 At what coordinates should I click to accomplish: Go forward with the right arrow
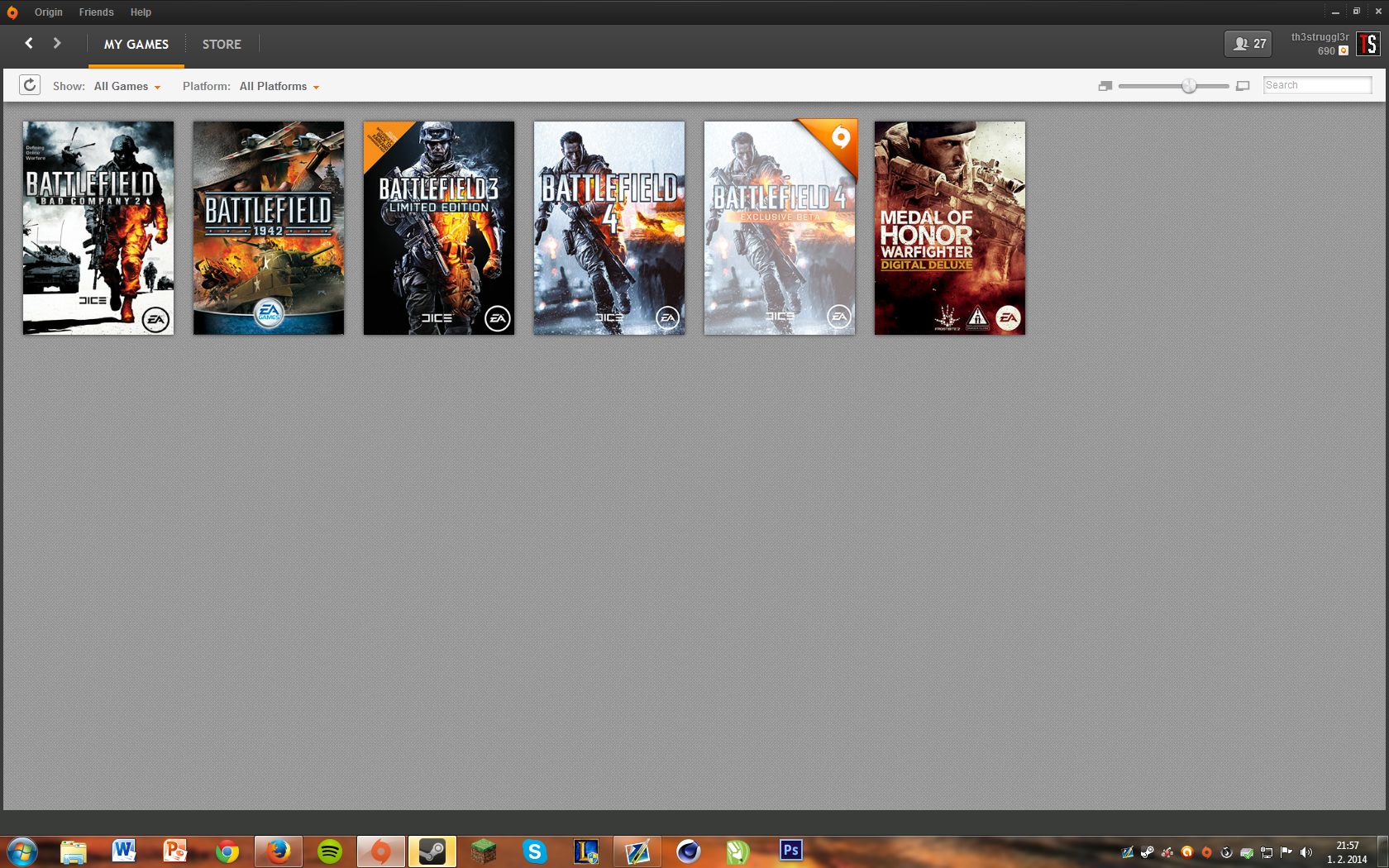click(57, 43)
